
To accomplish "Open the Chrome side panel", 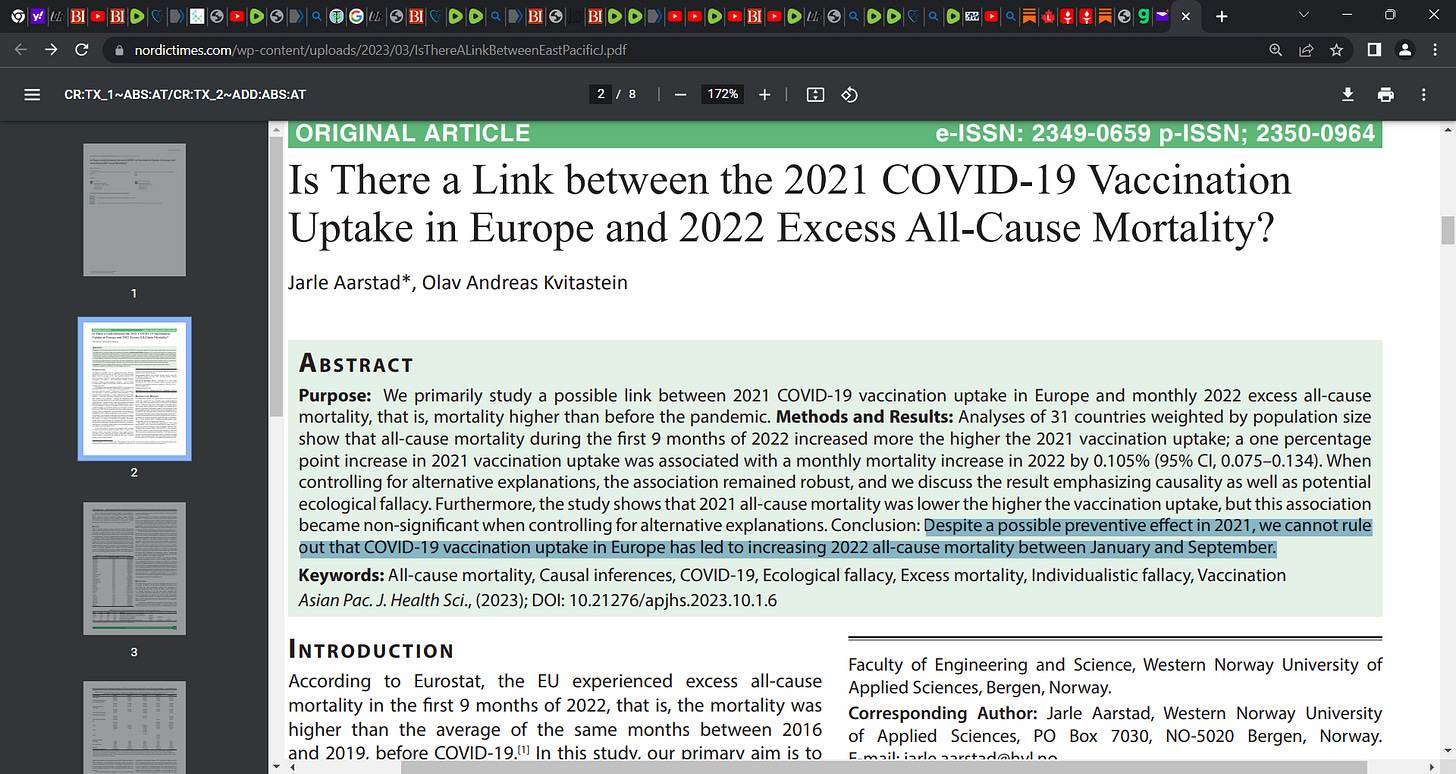I will click(x=1375, y=50).
